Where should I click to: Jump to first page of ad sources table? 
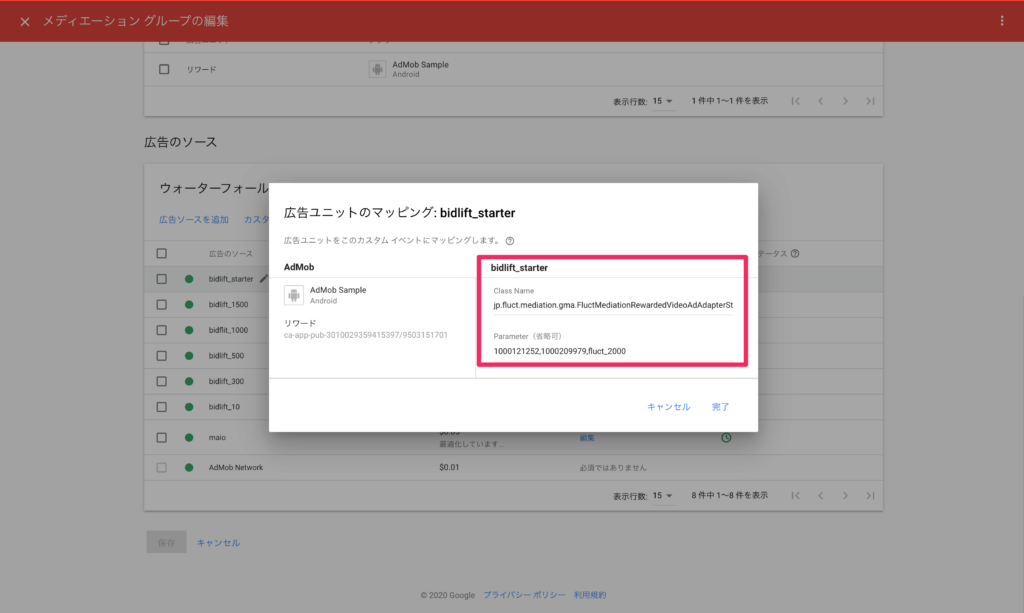click(x=795, y=495)
